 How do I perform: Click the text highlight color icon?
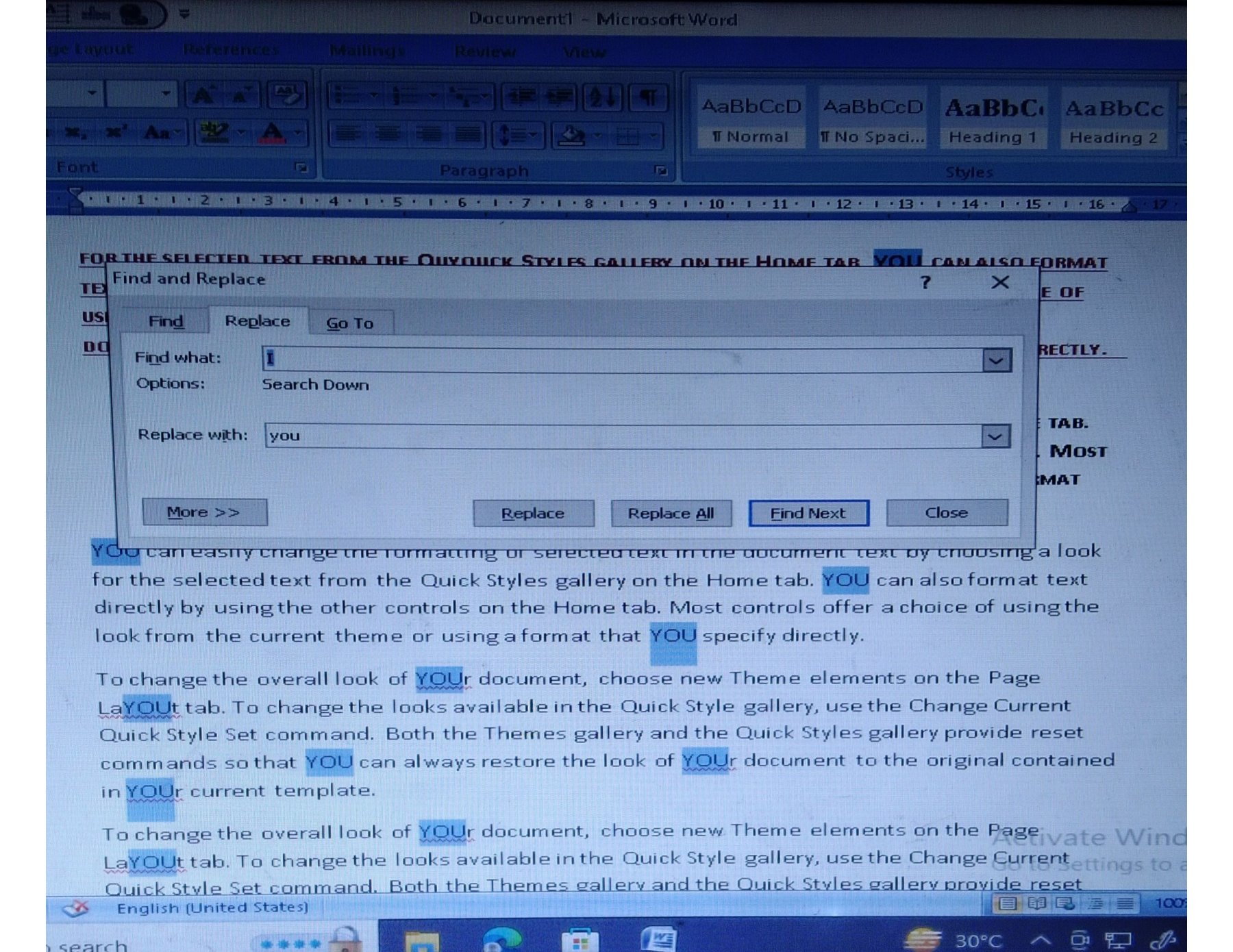[215, 132]
